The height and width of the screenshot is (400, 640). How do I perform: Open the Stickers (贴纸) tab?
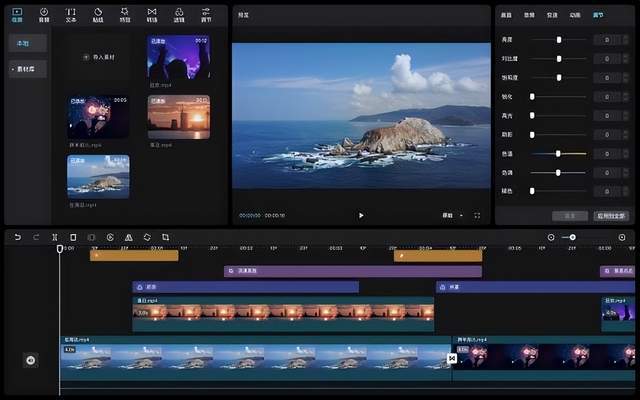click(x=98, y=14)
